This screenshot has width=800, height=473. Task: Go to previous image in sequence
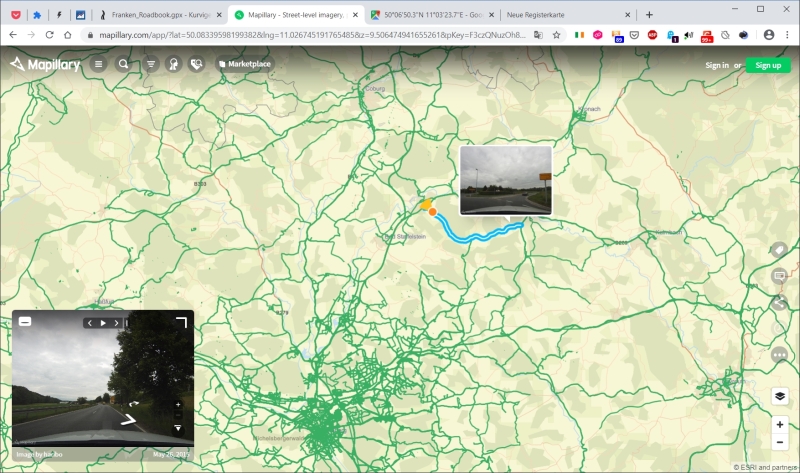coord(90,323)
